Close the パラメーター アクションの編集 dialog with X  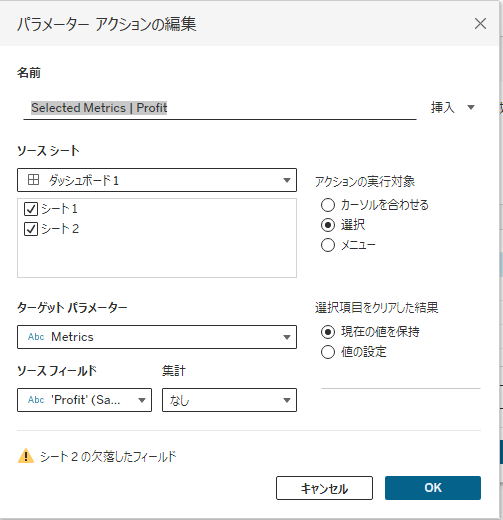coord(480,24)
